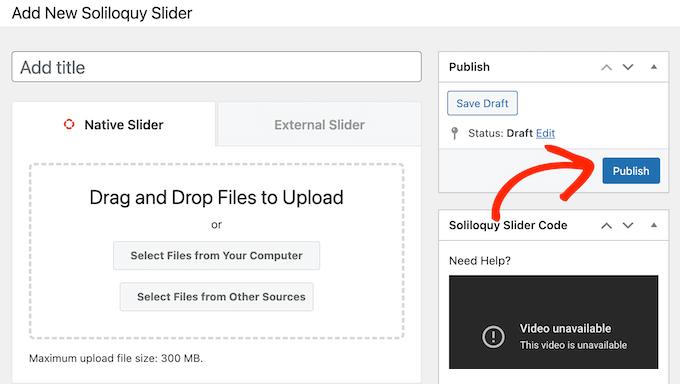Click Select Files from Other Sources

click(216, 297)
